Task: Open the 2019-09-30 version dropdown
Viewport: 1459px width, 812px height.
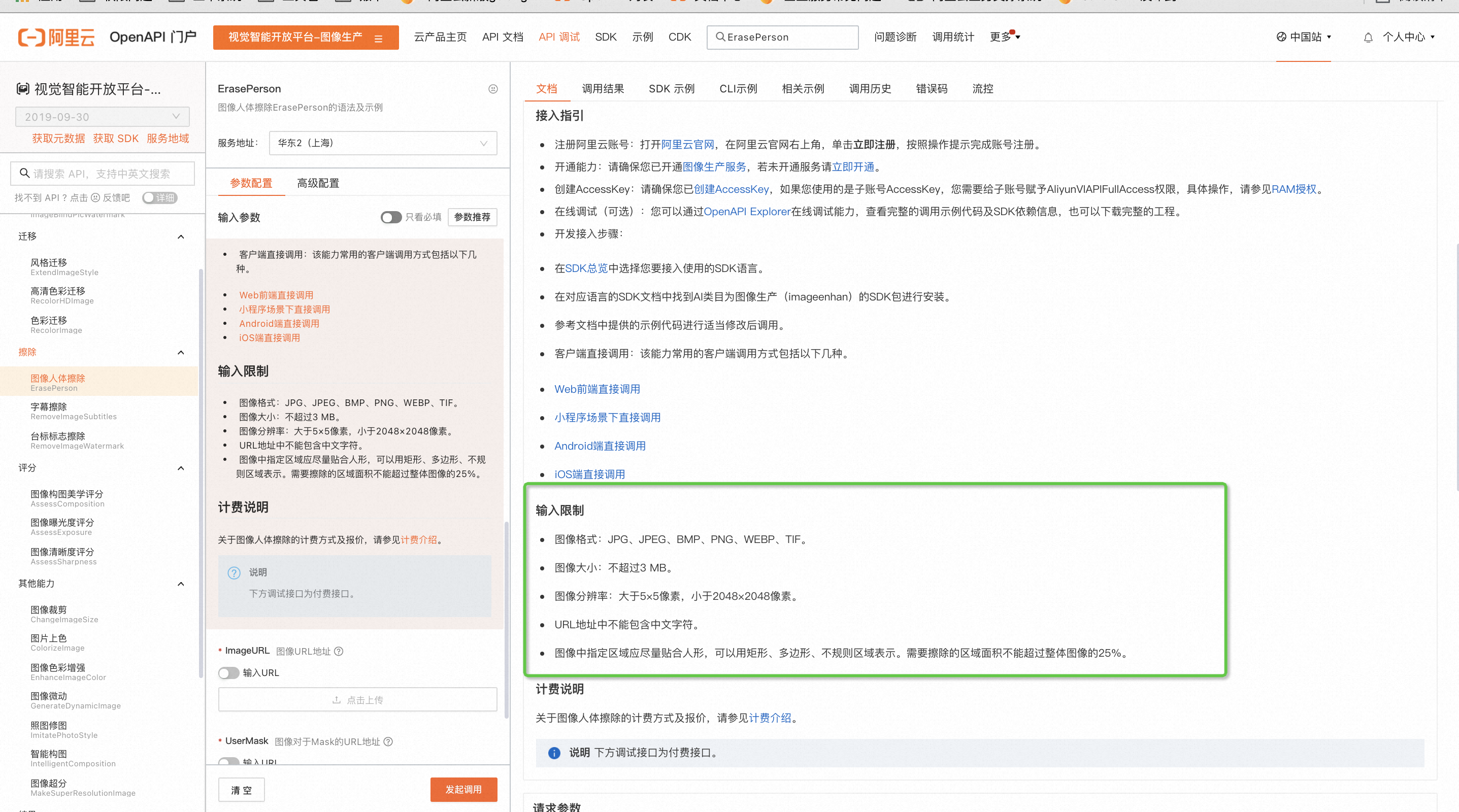Action: (x=102, y=117)
